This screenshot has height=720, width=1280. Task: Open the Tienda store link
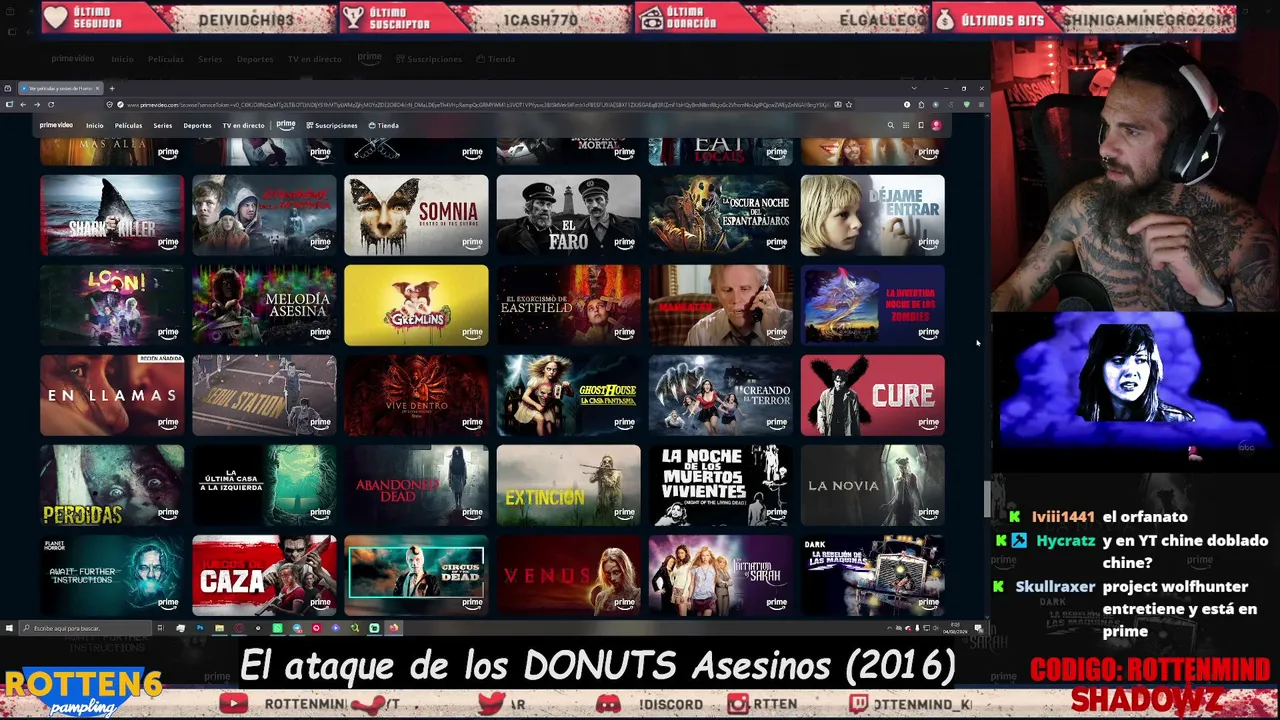coord(384,125)
